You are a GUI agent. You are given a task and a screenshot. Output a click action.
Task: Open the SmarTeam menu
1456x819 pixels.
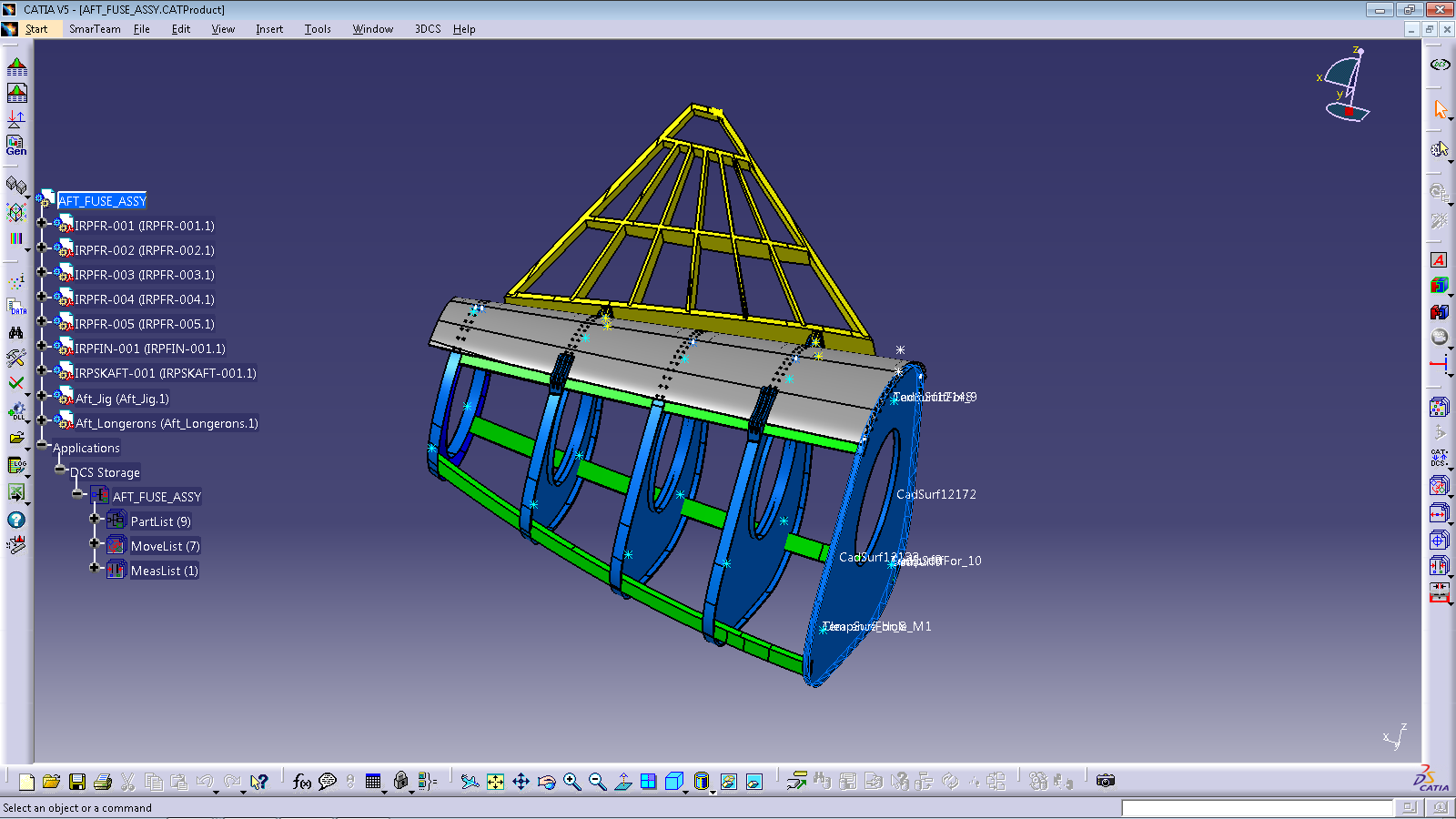(93, 28)
